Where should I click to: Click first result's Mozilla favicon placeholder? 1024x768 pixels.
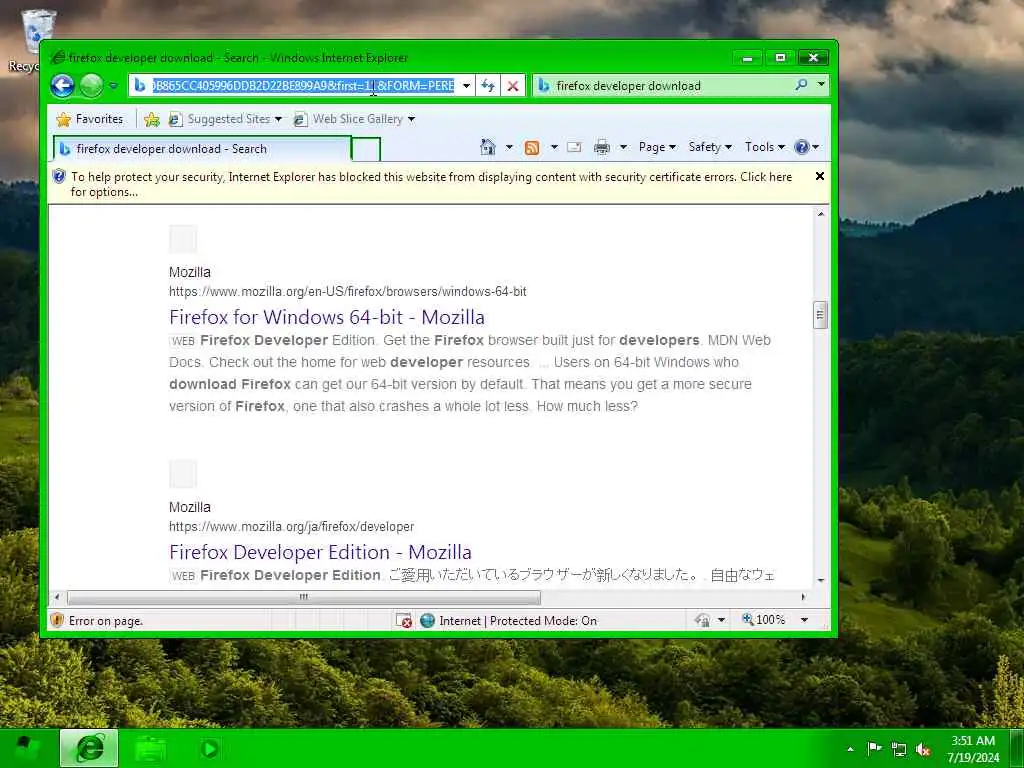[183, 239]
